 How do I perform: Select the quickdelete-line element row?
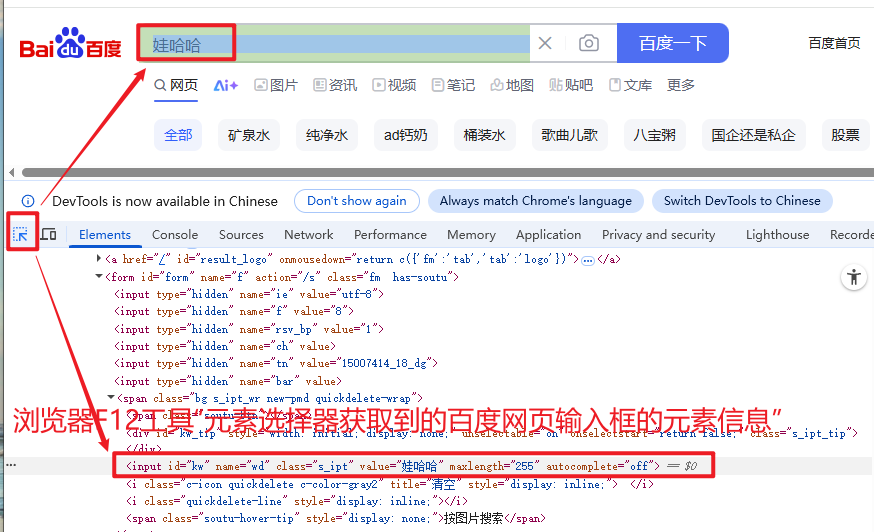(297, 501)
